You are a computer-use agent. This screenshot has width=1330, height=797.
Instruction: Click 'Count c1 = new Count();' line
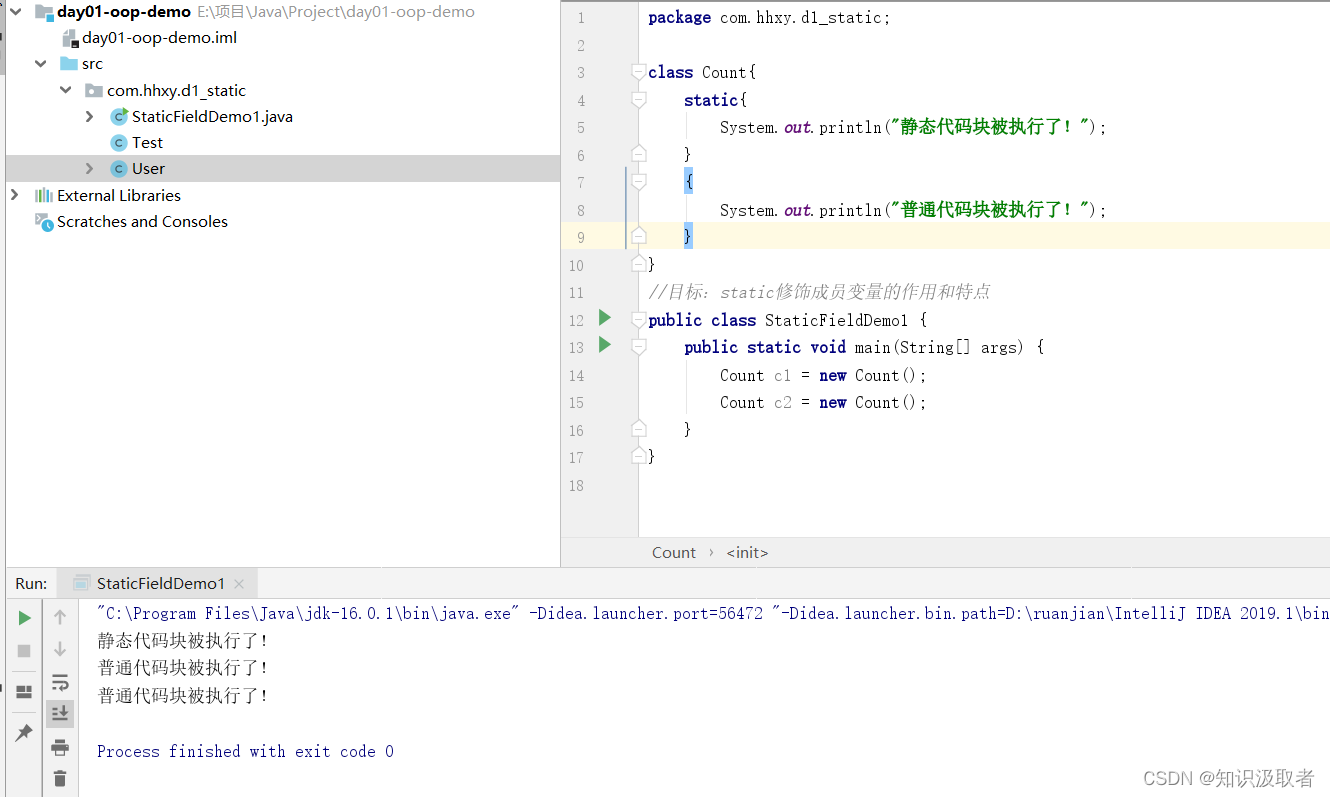click(x=823, y=375)
